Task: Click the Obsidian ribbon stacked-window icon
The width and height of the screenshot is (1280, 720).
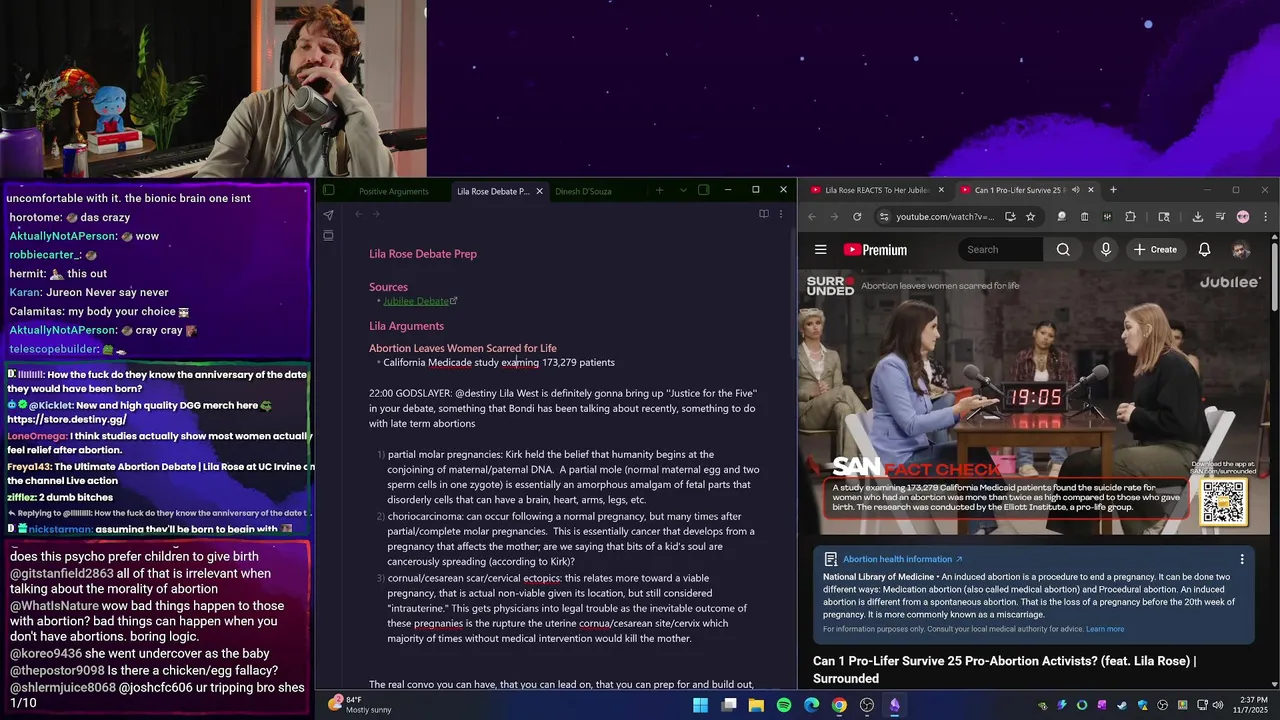Action: click(328, 236)
